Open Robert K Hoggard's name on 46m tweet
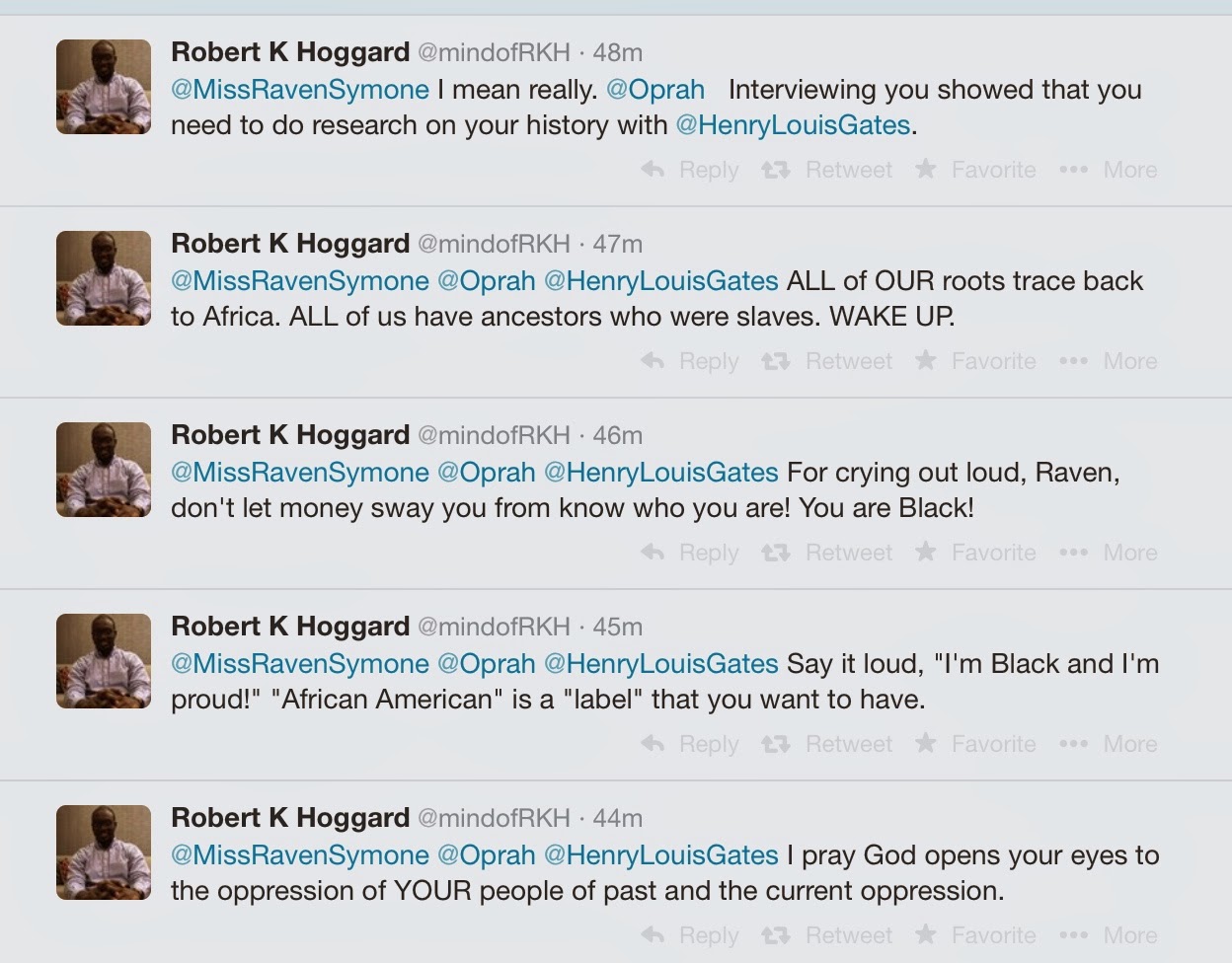The image size is (1232, 963). pyautogui.click(x=290, y=435)
